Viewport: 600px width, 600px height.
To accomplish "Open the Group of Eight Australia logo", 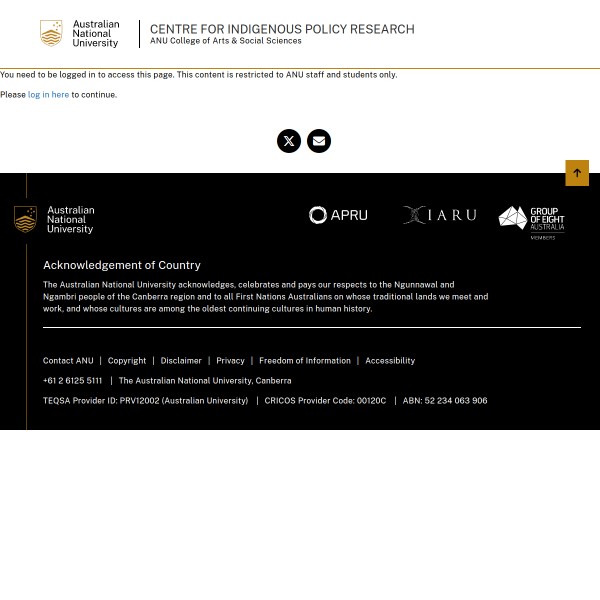I will 531,222.
